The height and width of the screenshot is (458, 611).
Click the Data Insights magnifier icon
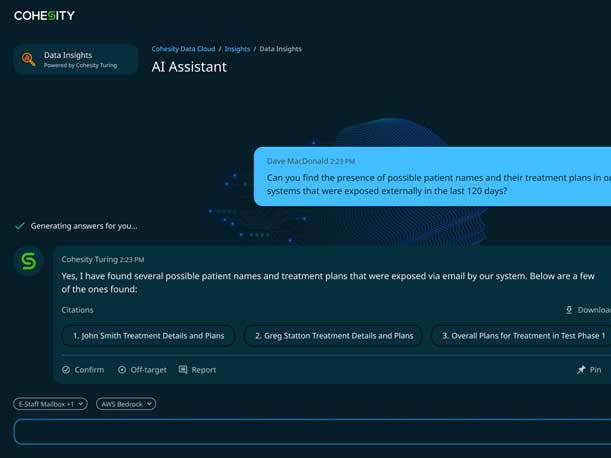coord(28,59)
